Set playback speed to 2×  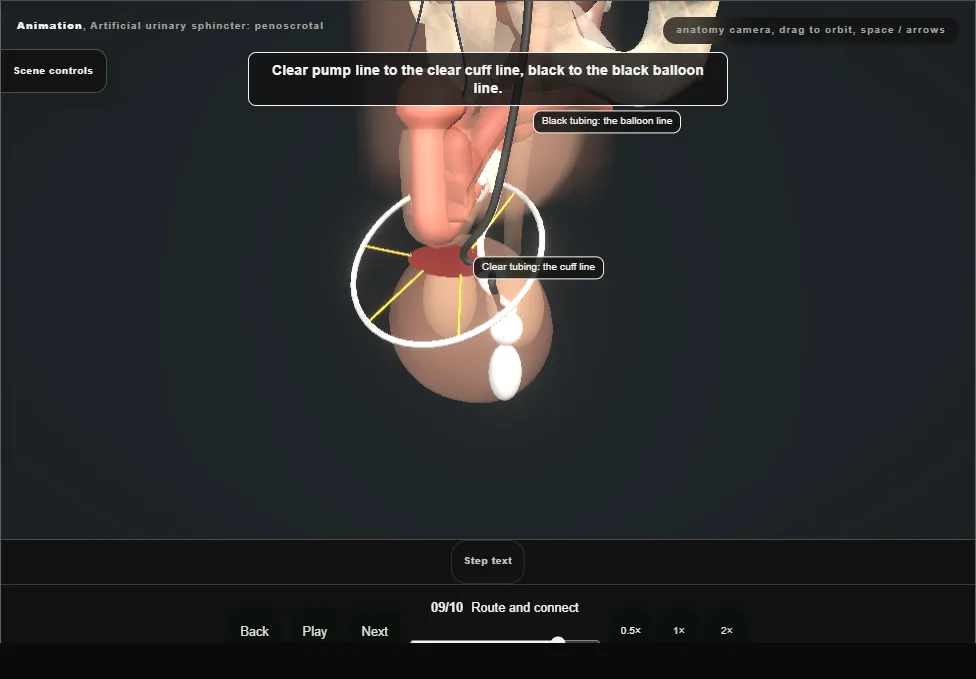726,630
